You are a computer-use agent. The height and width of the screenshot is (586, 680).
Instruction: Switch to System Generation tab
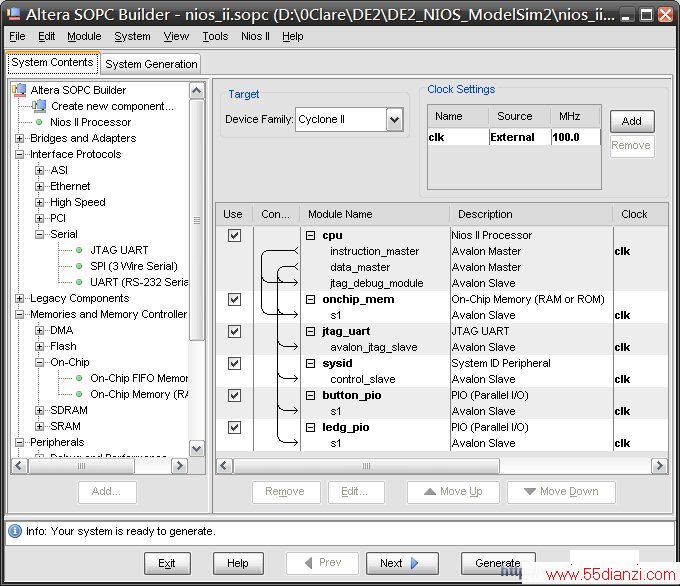pyautogui.click(x=151, y=64)
